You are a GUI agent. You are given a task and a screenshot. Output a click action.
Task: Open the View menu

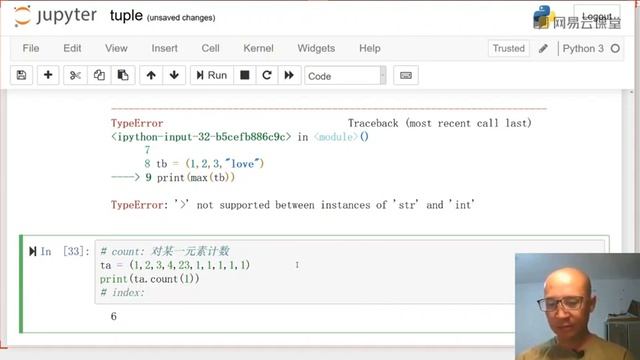(116, 48)
